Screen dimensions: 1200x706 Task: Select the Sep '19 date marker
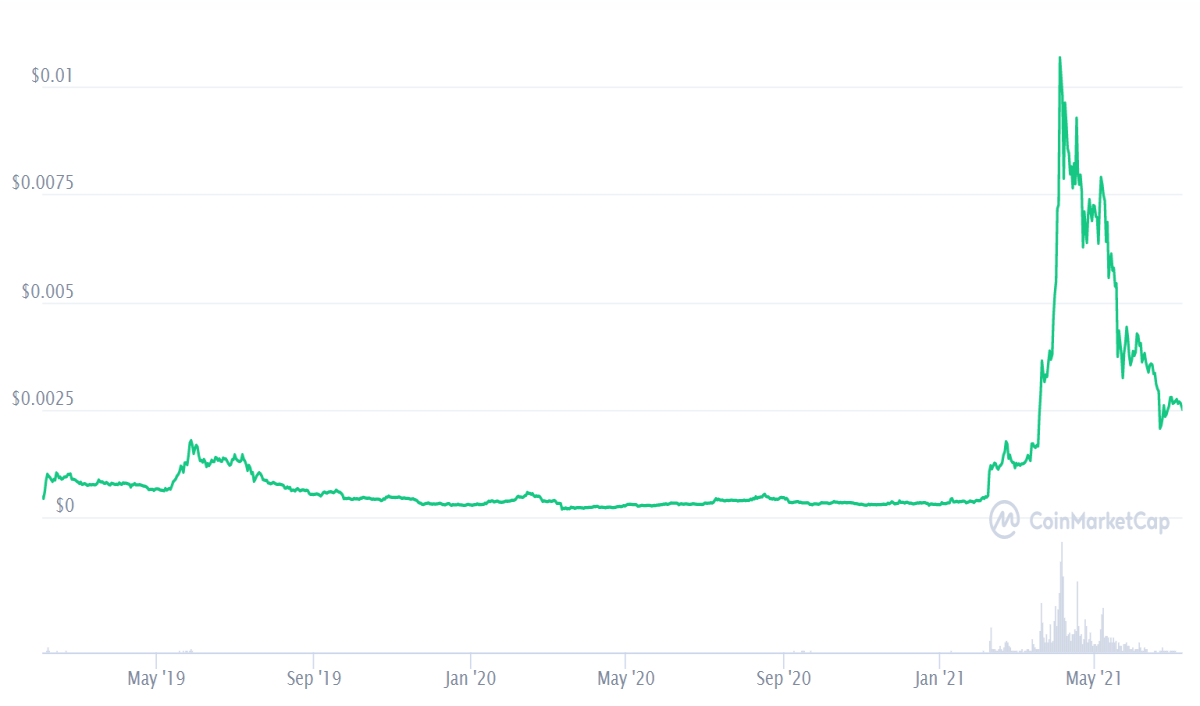[313, 678]
